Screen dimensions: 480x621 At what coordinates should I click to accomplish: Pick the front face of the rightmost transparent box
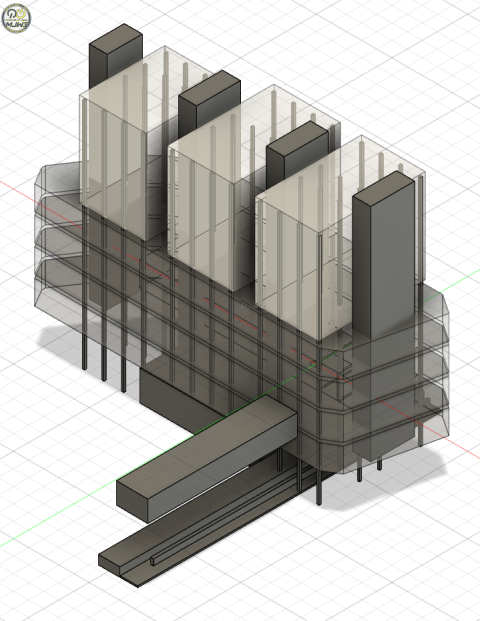point(288,265)
